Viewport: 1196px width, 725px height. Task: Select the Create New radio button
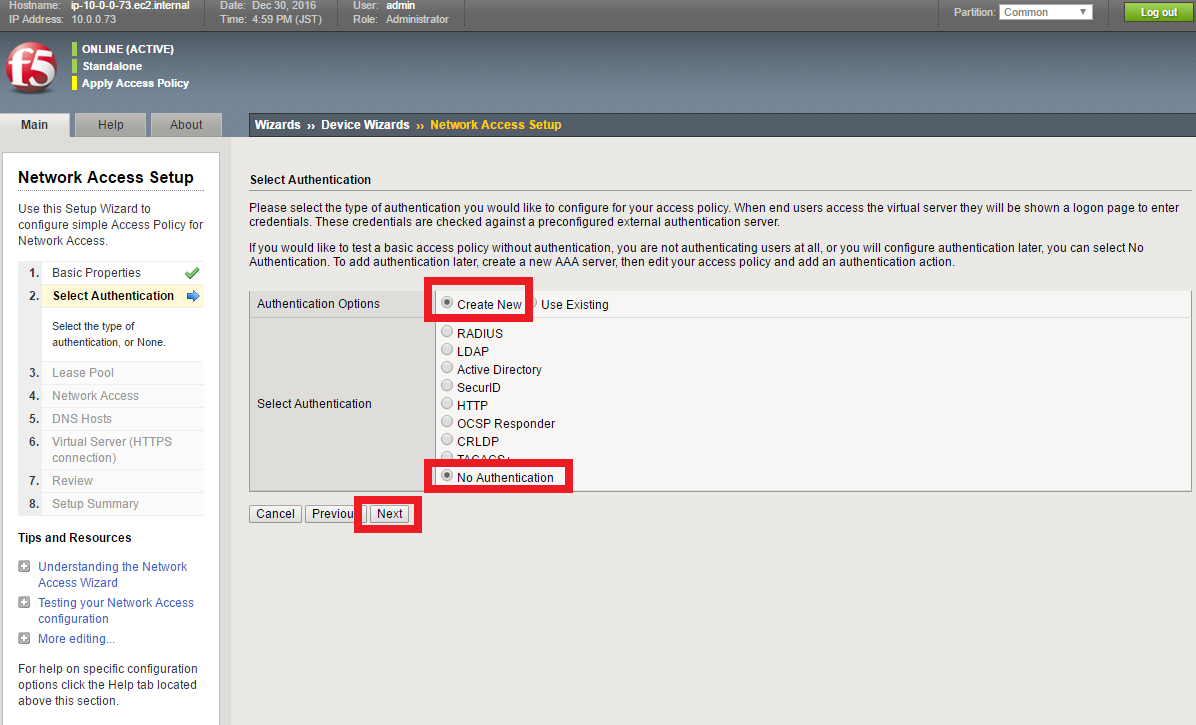[x=447, y=303]
